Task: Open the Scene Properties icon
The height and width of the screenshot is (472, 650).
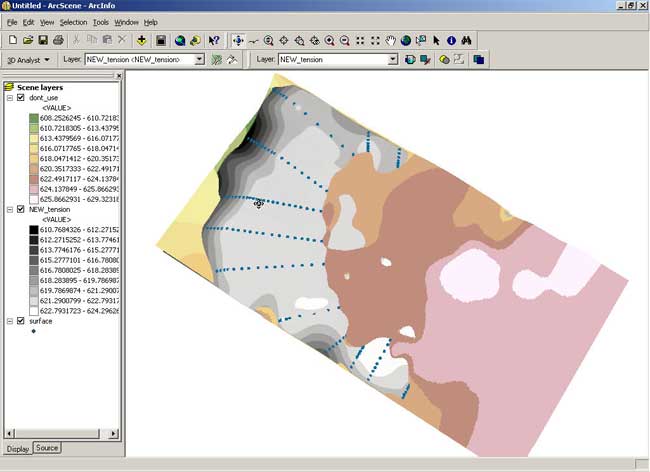Action: click(161, 40)
